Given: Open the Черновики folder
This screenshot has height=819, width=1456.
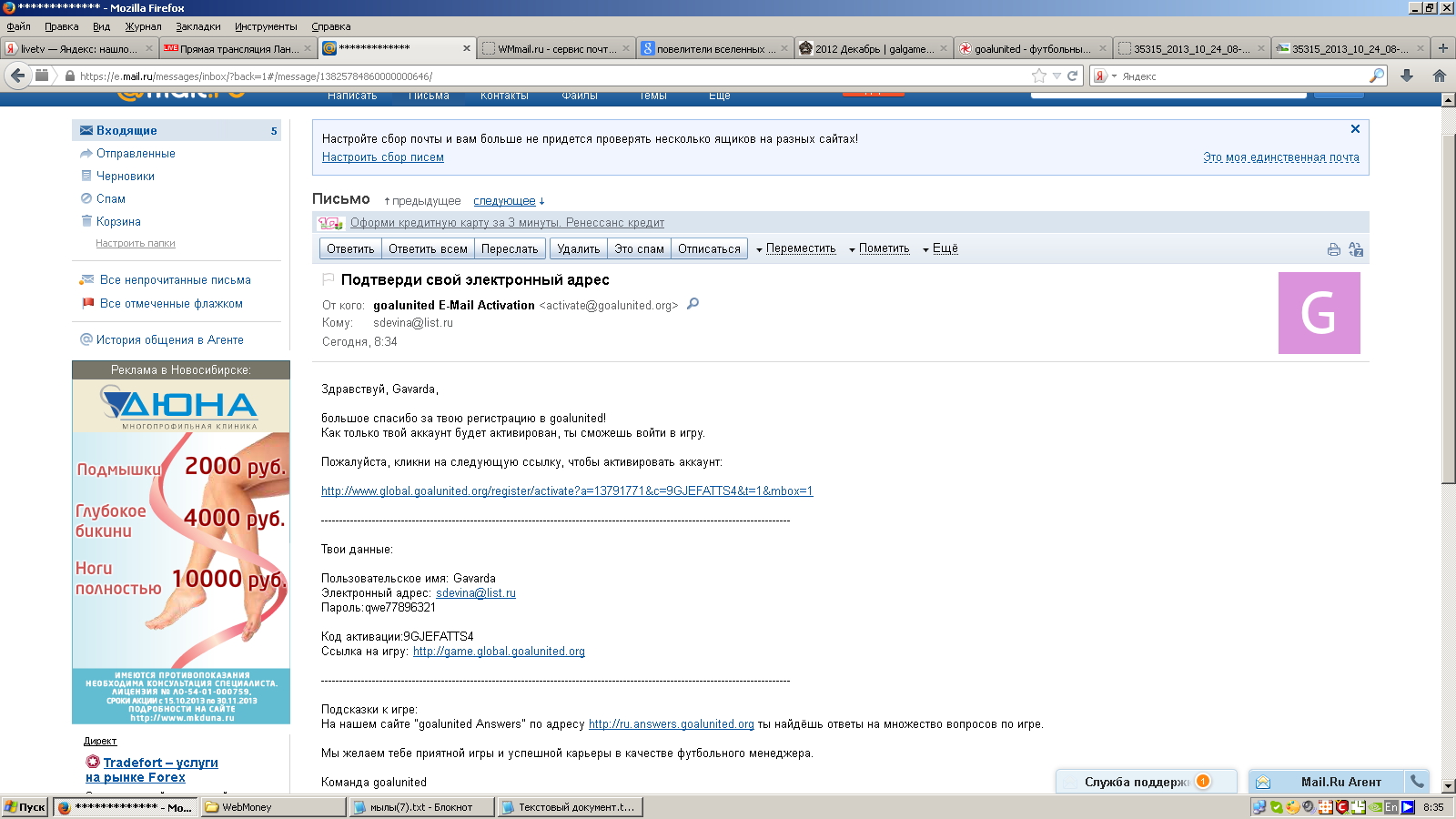Looking at the screenshot, I should 126,177.
